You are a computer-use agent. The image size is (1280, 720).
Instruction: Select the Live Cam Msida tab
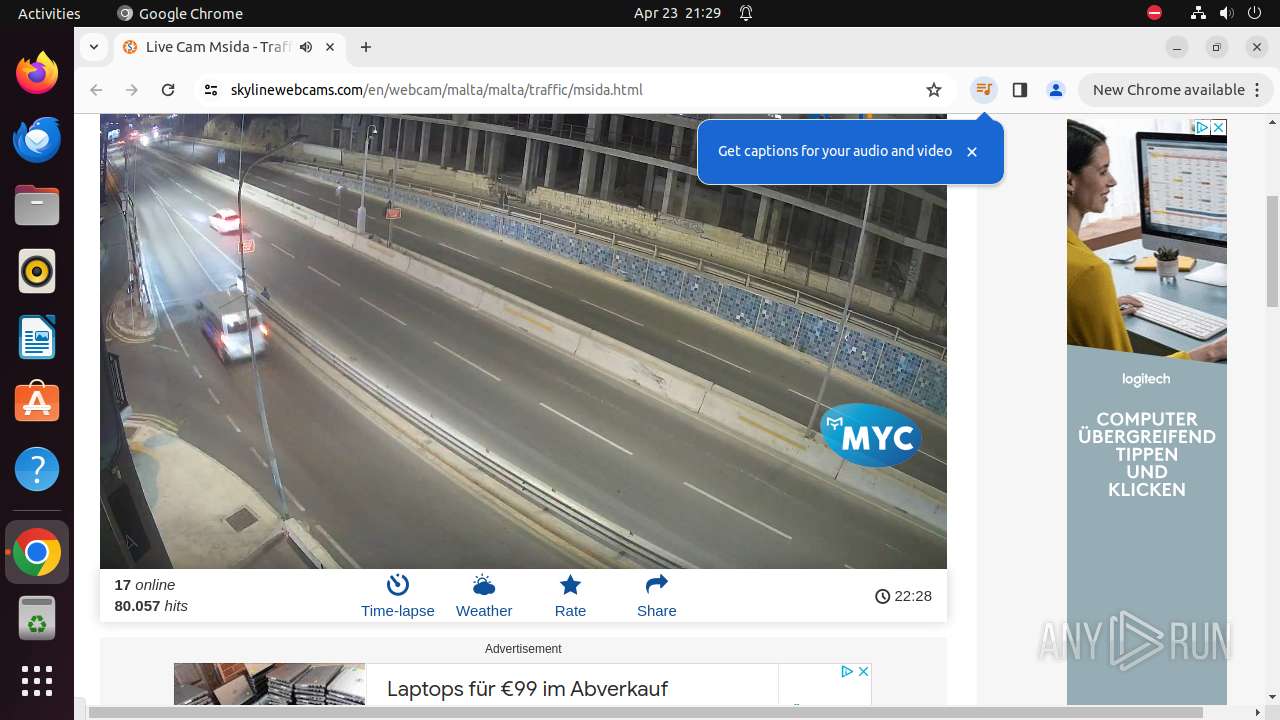coord(232,47)
